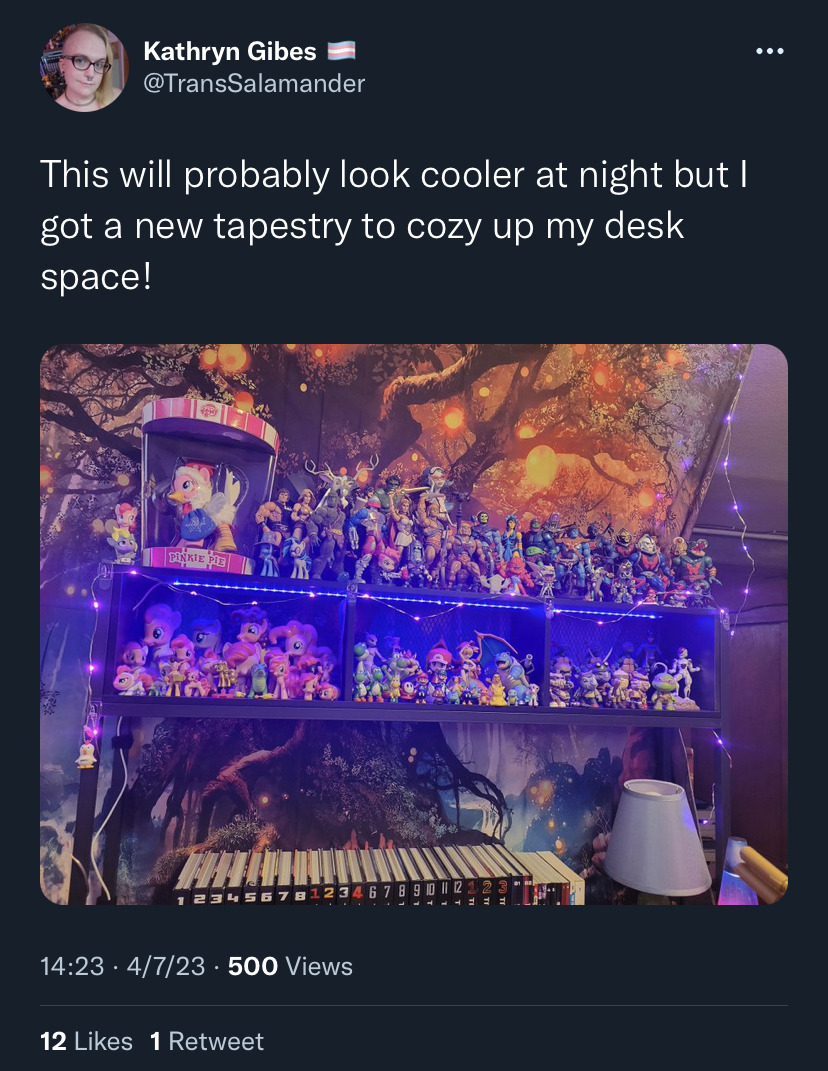Viewport: 828px width, 1071px height.
Task: Open the @TransSalamander handle
Action: point(254,83)
